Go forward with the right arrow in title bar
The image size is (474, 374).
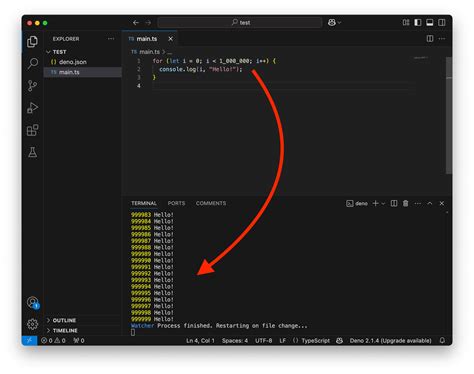click(x=148, y=23)
